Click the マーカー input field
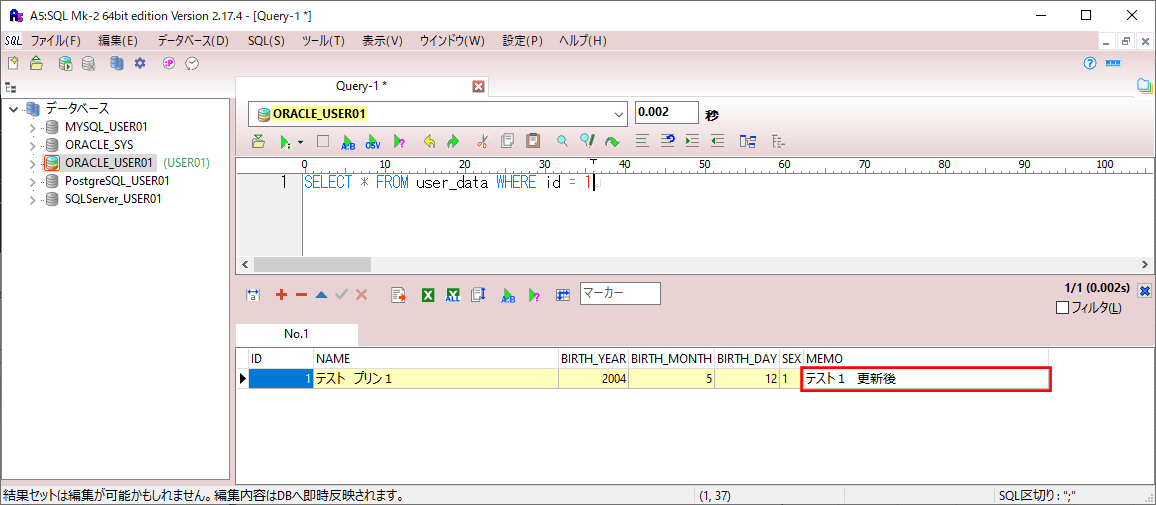1156x505 pixels. click(x=620, y=293)
